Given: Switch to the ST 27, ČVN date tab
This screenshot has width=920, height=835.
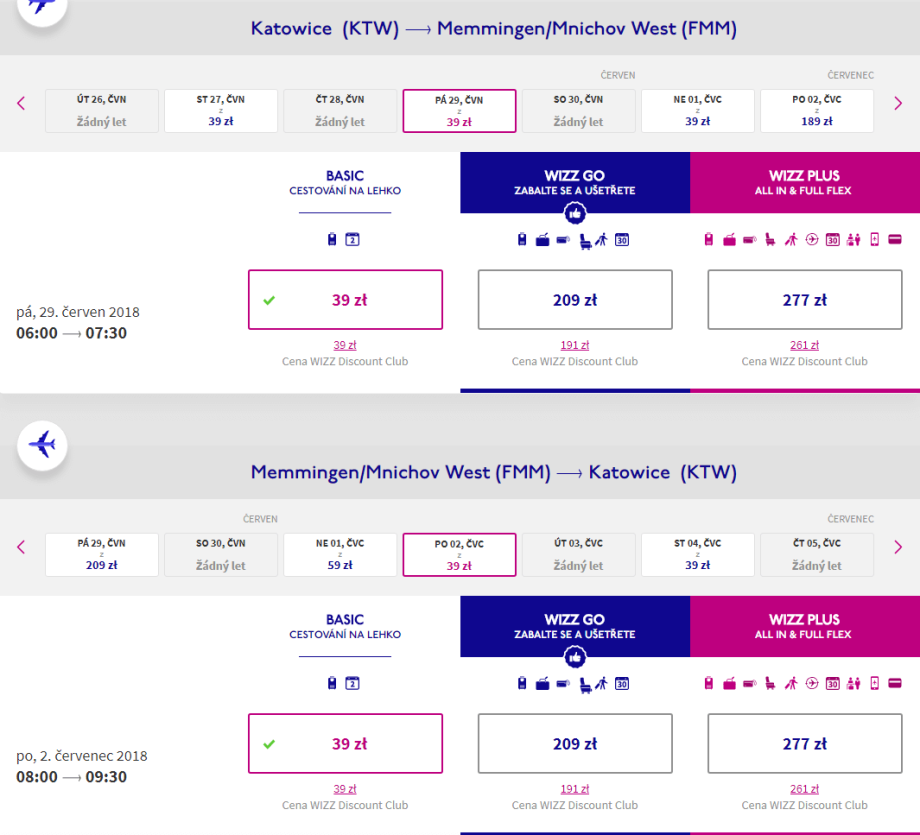Looking at the screenshot, I should tap(221, 111).
